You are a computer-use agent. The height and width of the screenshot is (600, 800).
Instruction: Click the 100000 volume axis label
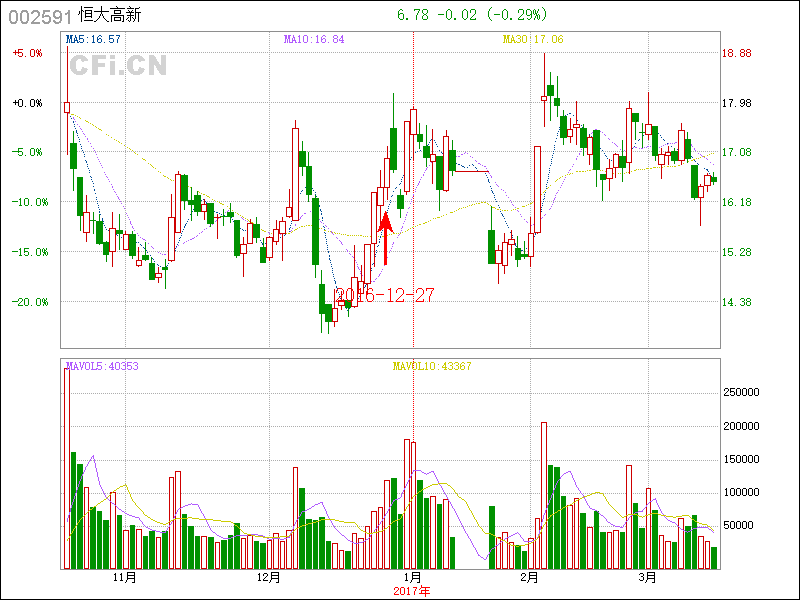pos(741,492)
